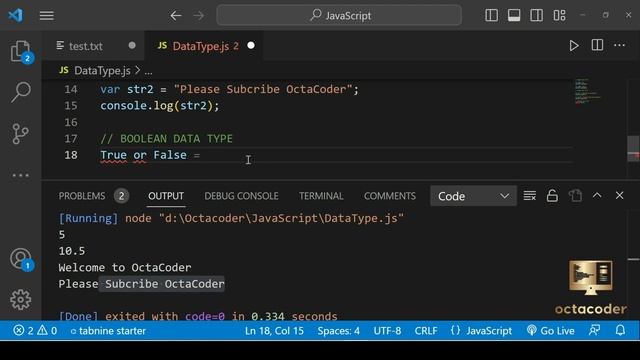The width and height of the screenshot is (640, 360).
Task: Open the Accounts menu icon
Action: (20, 259)
